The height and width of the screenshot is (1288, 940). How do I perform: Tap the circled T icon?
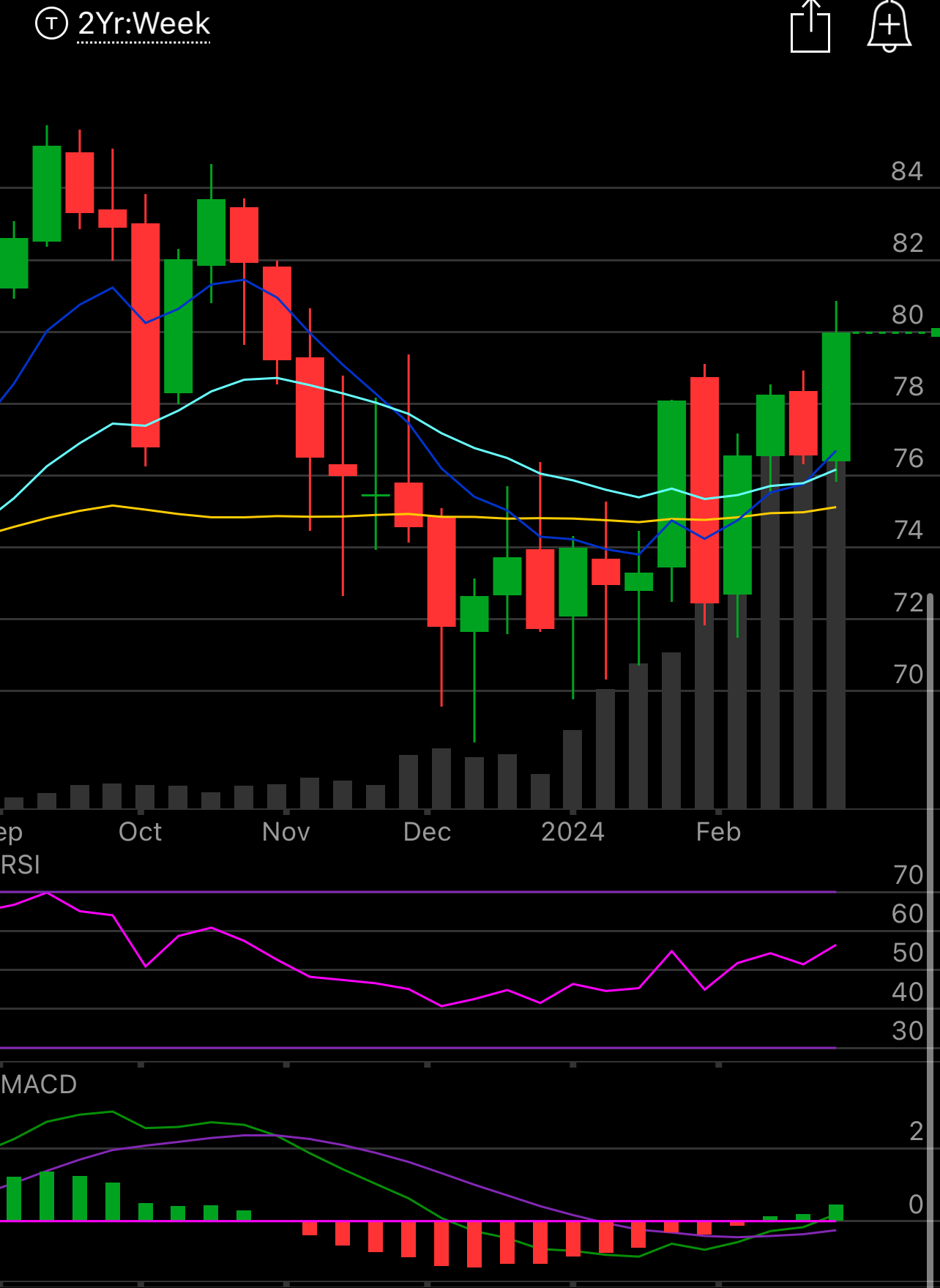(51, 24)
